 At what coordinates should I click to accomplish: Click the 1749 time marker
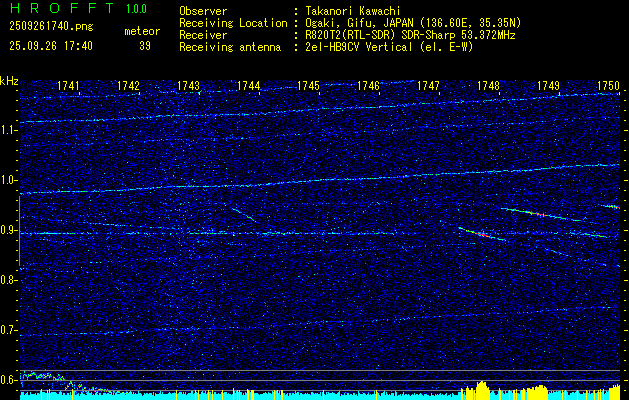tap(548, 85)
